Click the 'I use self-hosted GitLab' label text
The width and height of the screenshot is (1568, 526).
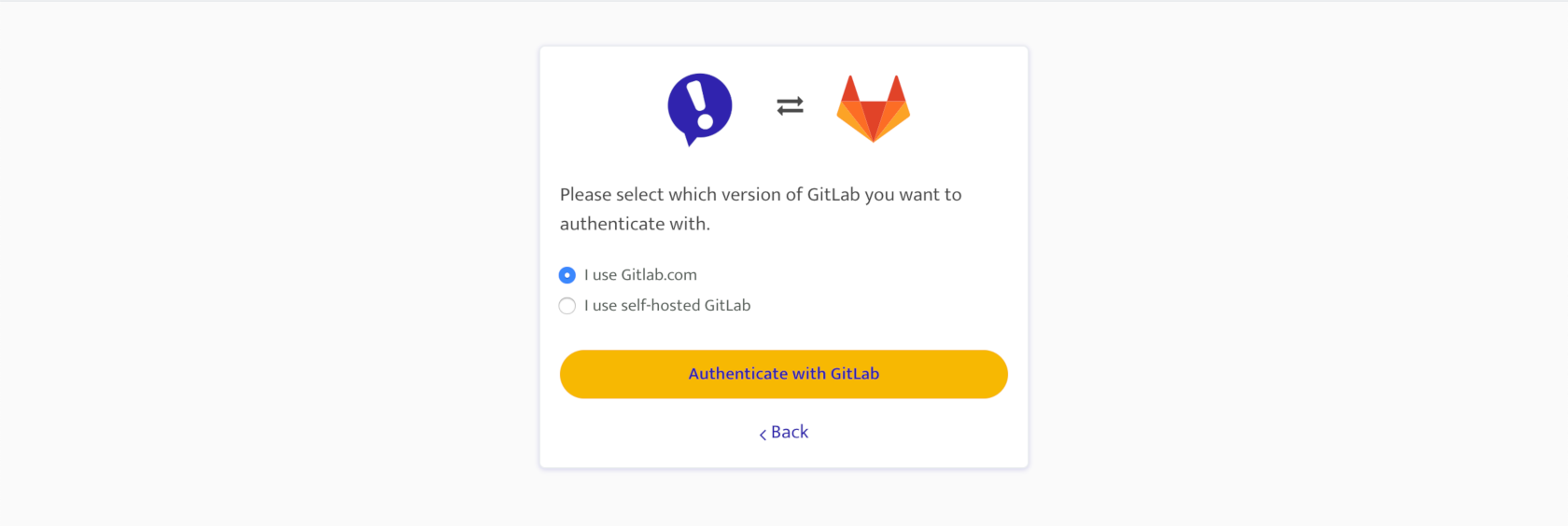(x=667, y=305)
